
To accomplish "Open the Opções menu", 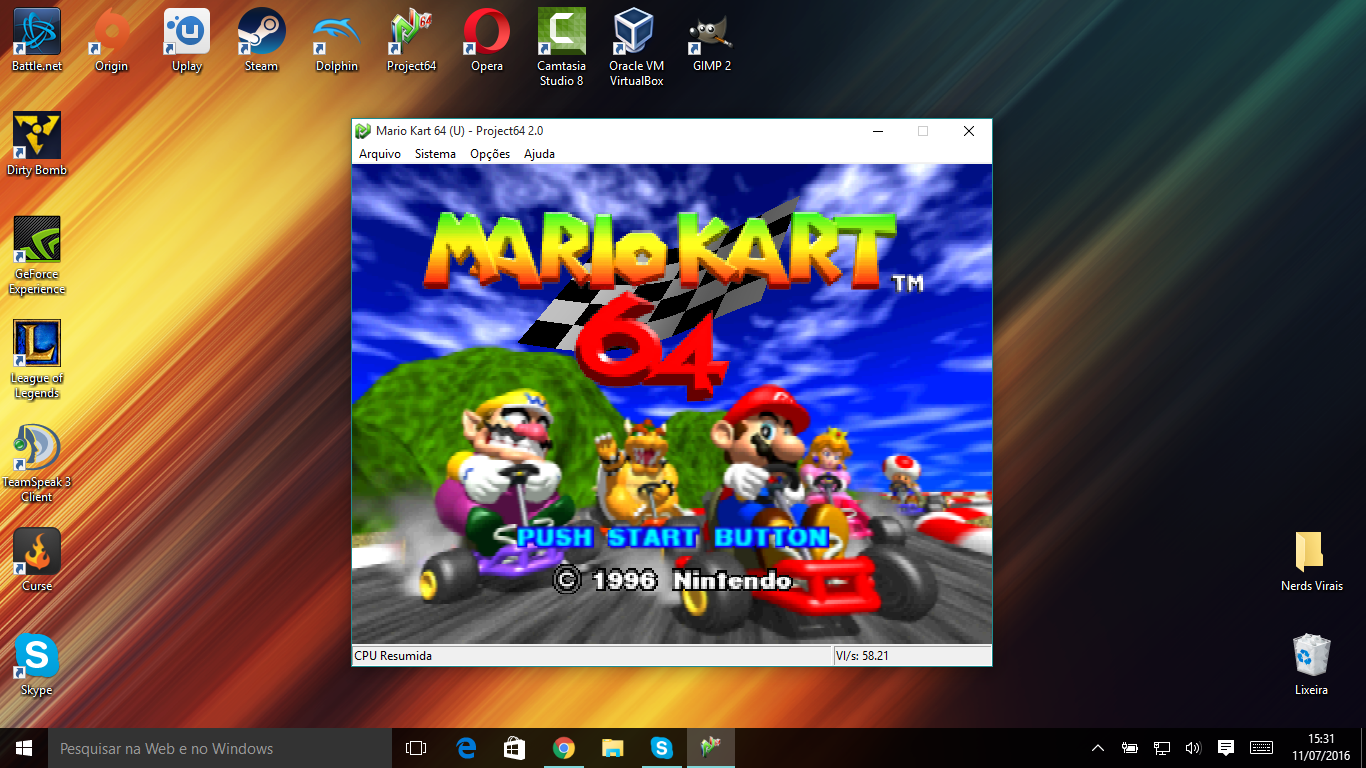I will click(489, 154).
